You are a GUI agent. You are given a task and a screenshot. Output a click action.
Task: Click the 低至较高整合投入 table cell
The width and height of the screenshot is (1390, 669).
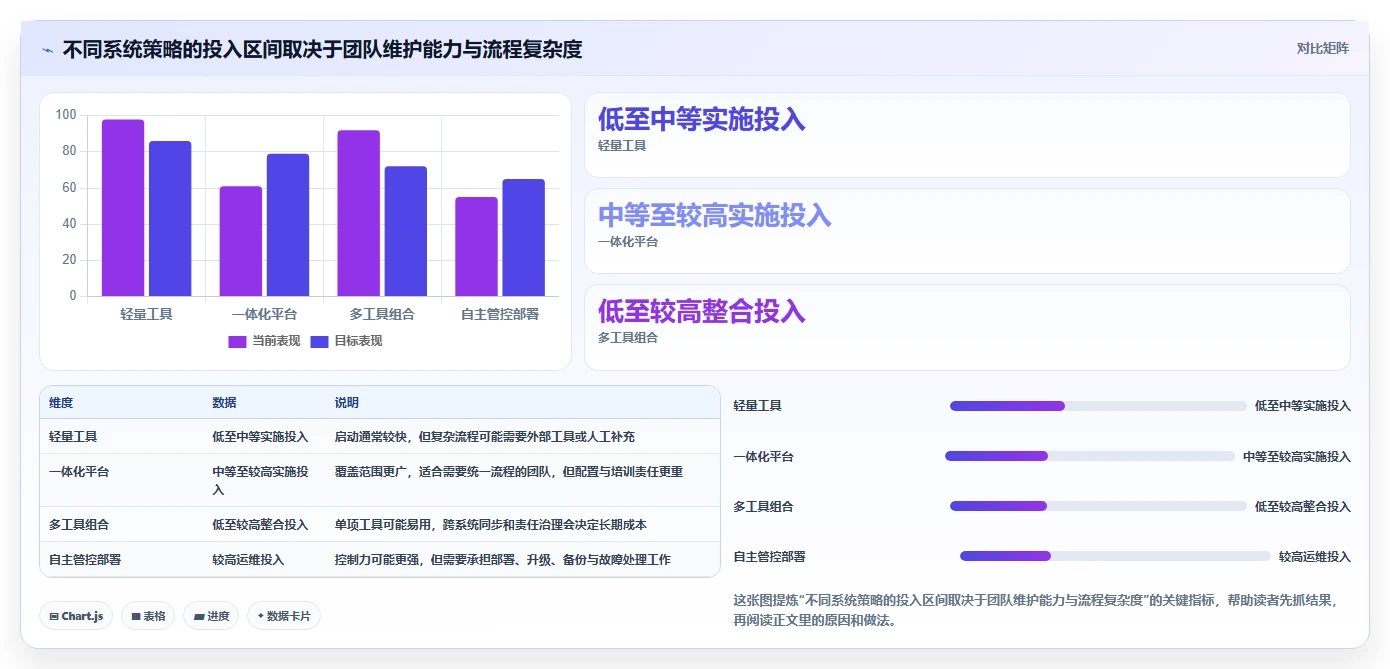click(x=260, y=525)
